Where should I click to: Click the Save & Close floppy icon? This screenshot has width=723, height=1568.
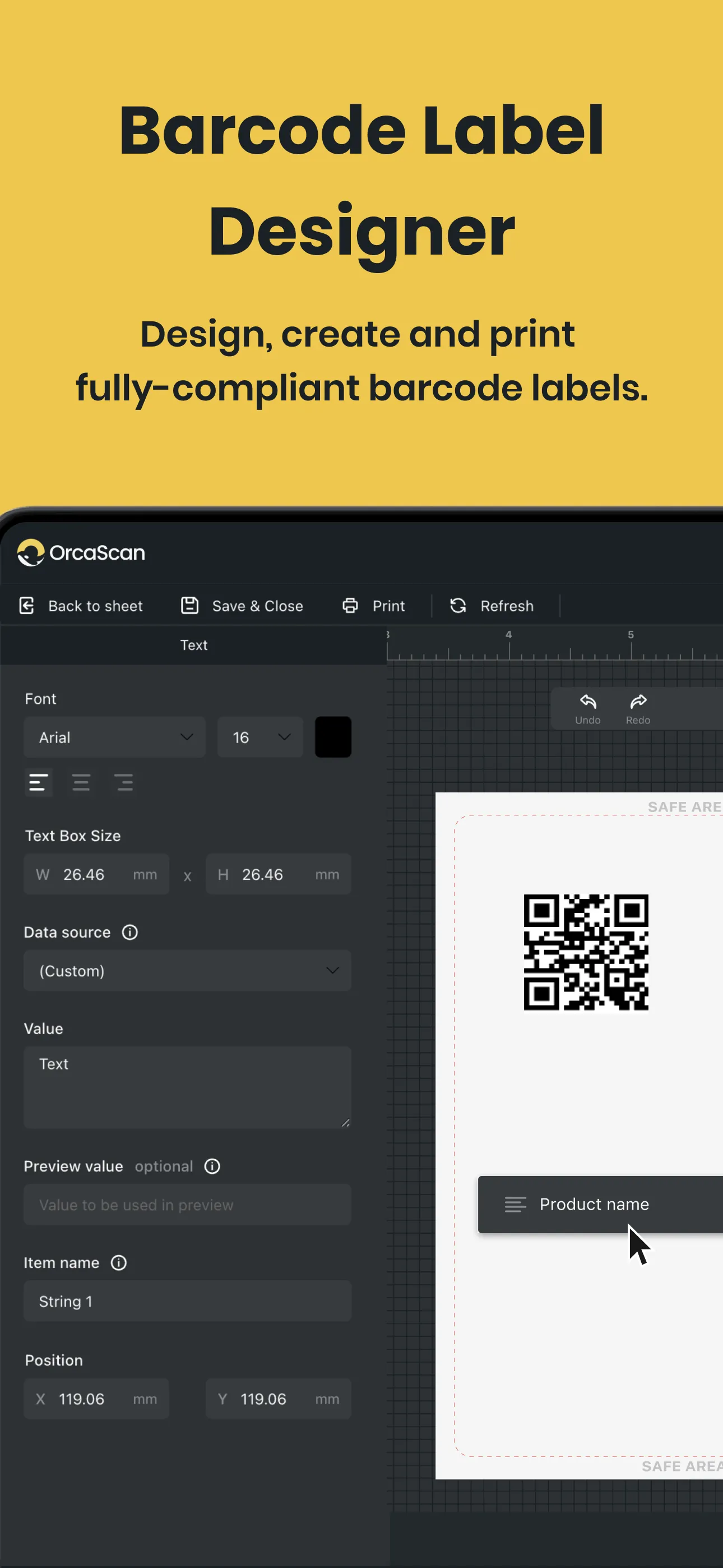(190, 606)
